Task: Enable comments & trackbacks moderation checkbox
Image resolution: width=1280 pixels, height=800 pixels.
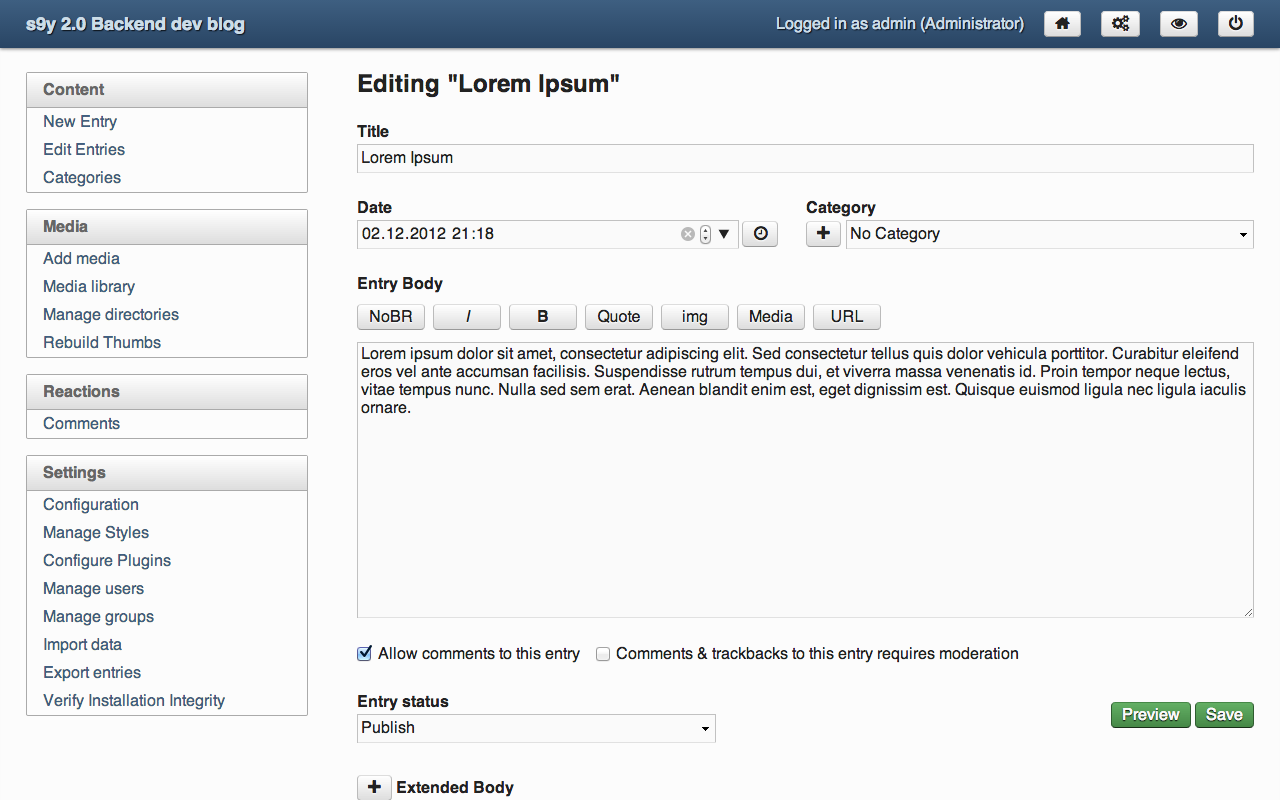Action: click(603, 654)
